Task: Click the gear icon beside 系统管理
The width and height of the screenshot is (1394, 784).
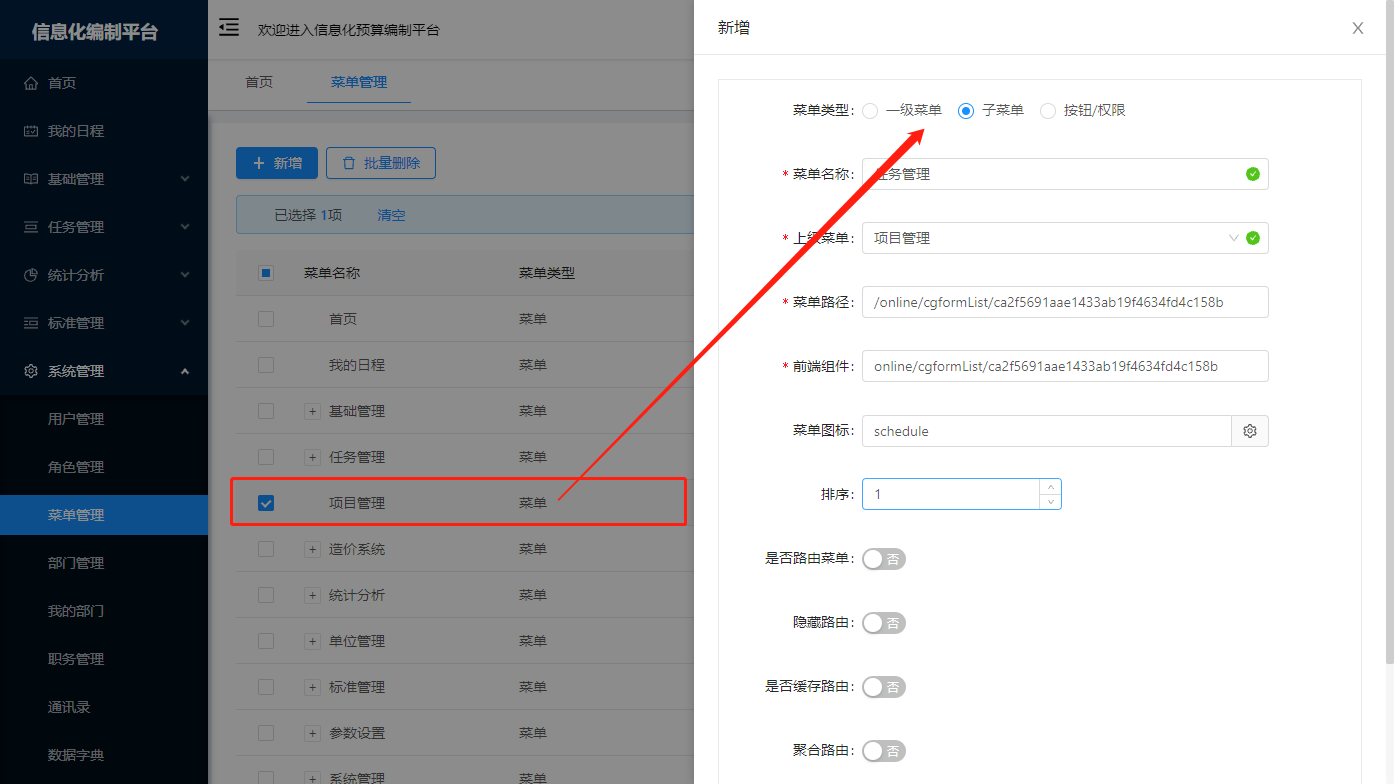Action: [31, 371]
